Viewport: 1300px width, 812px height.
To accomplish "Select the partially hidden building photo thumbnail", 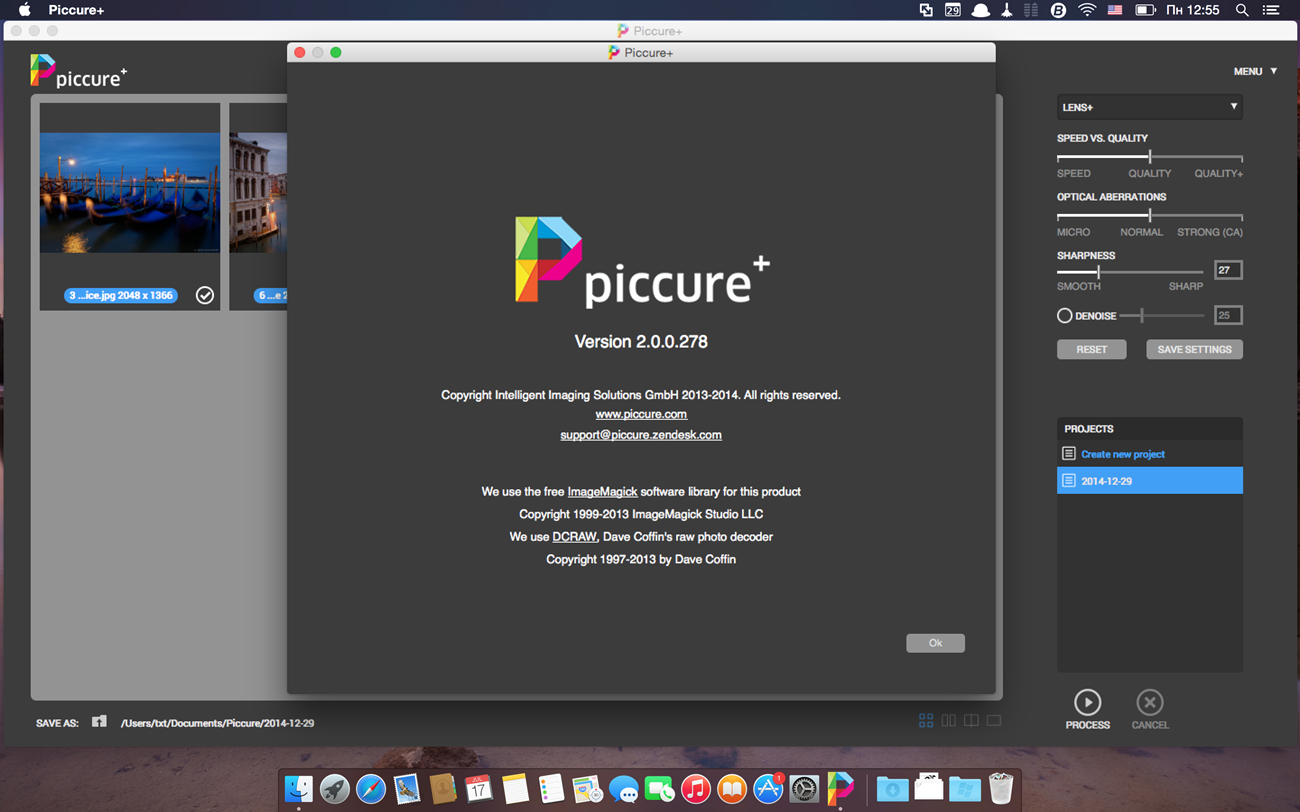I will point(258,192).
